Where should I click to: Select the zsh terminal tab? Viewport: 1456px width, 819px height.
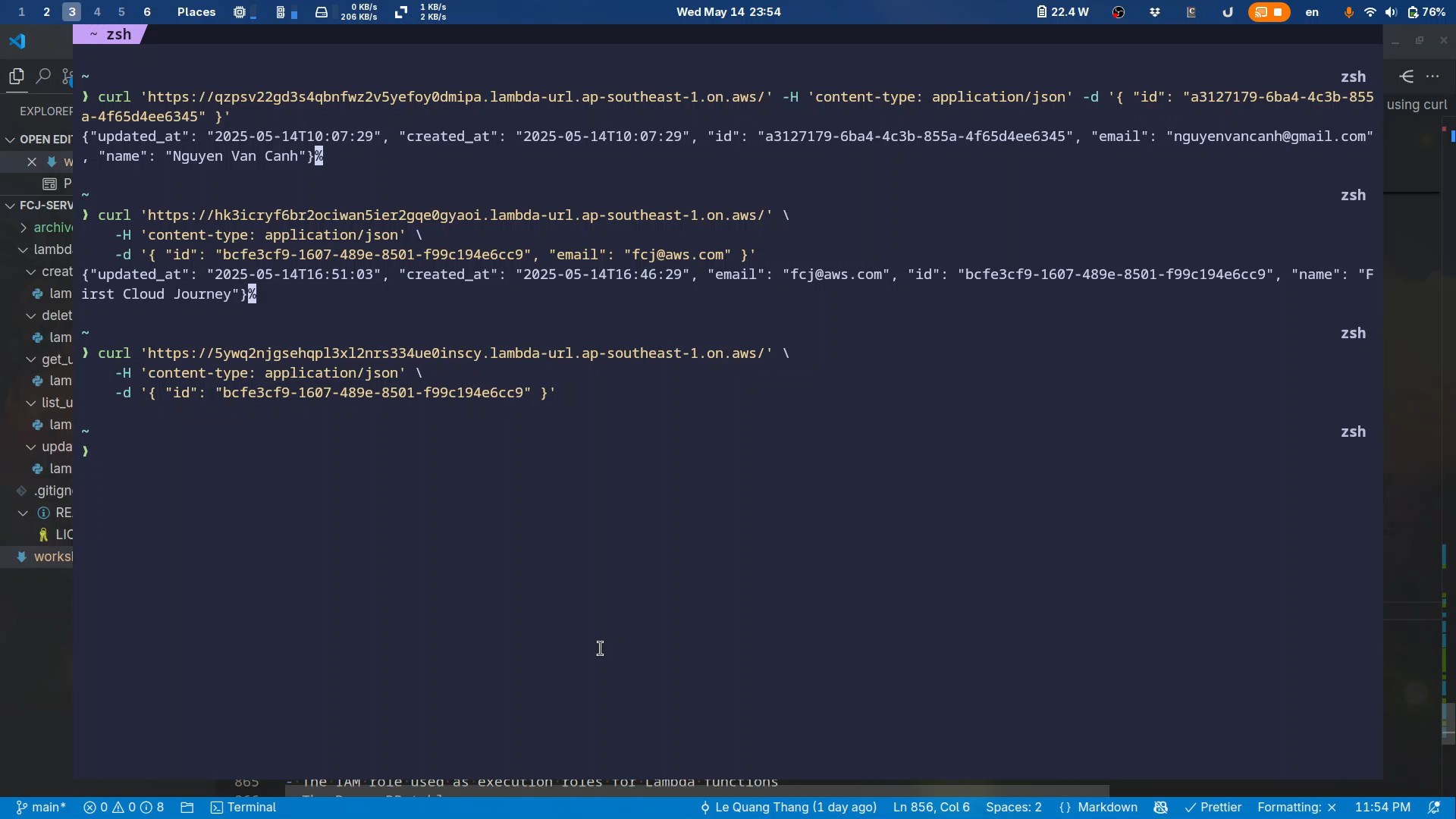tap(111, 34)
